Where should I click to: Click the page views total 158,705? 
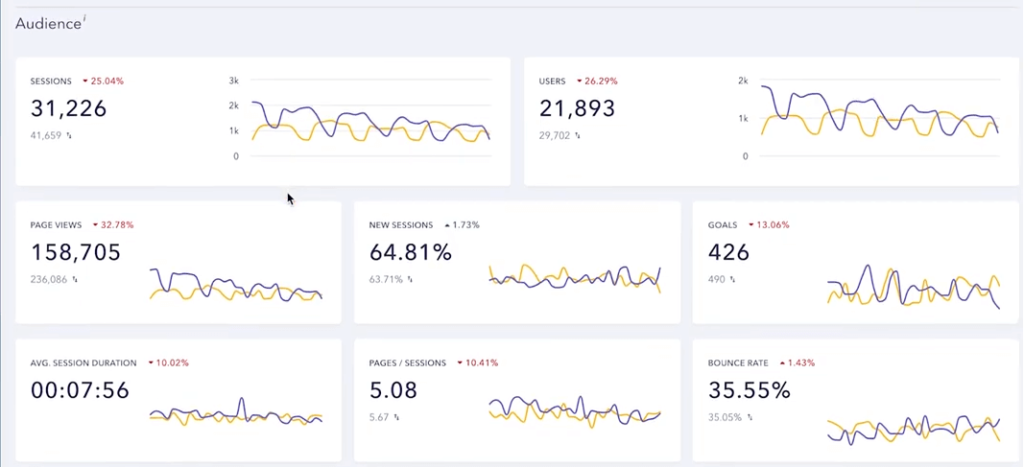pos(76,252)
